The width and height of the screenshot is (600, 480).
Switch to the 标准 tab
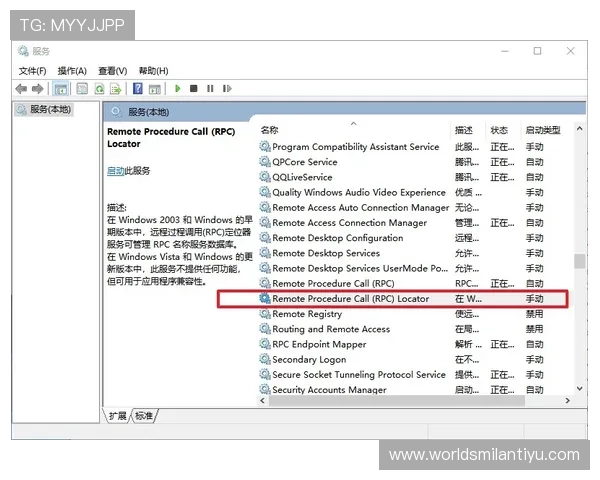click(x=144, y=416)
